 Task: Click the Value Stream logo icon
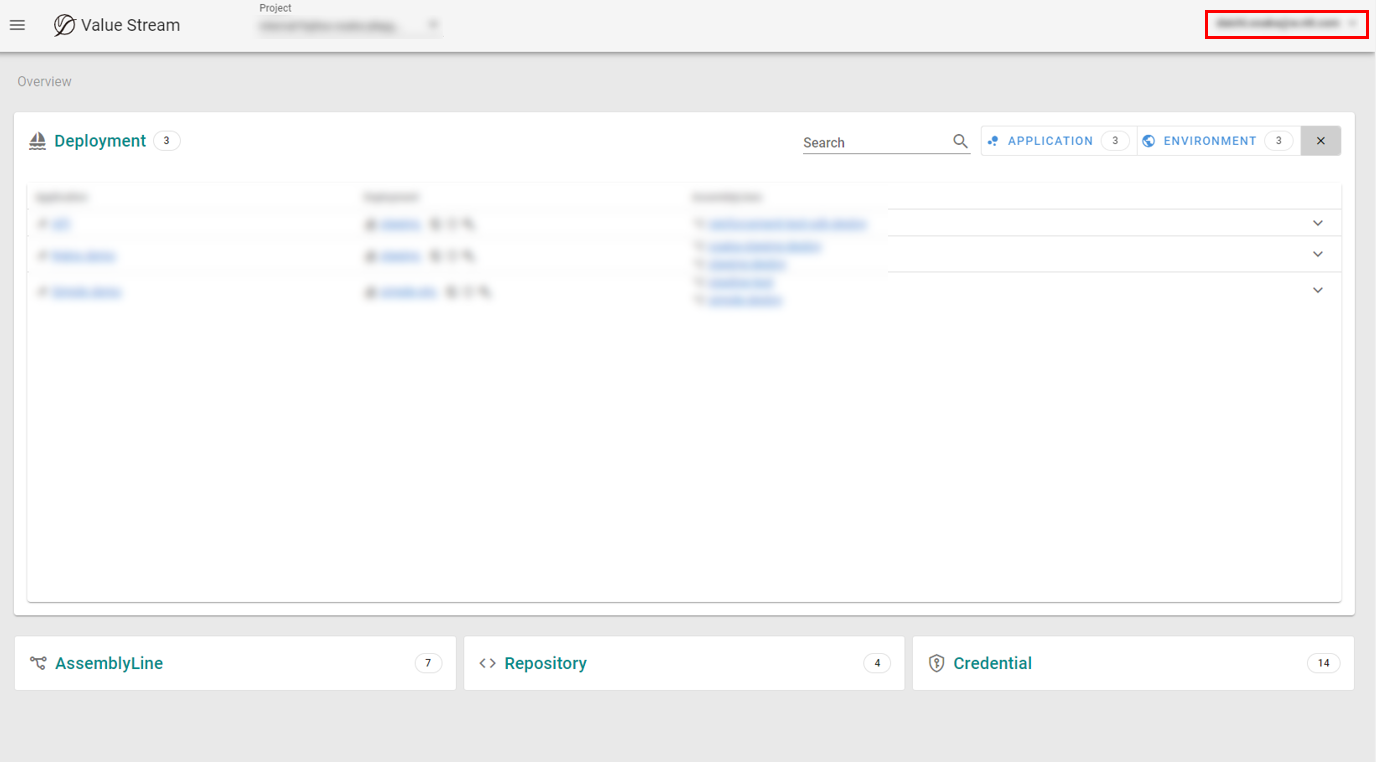(65, 25)
